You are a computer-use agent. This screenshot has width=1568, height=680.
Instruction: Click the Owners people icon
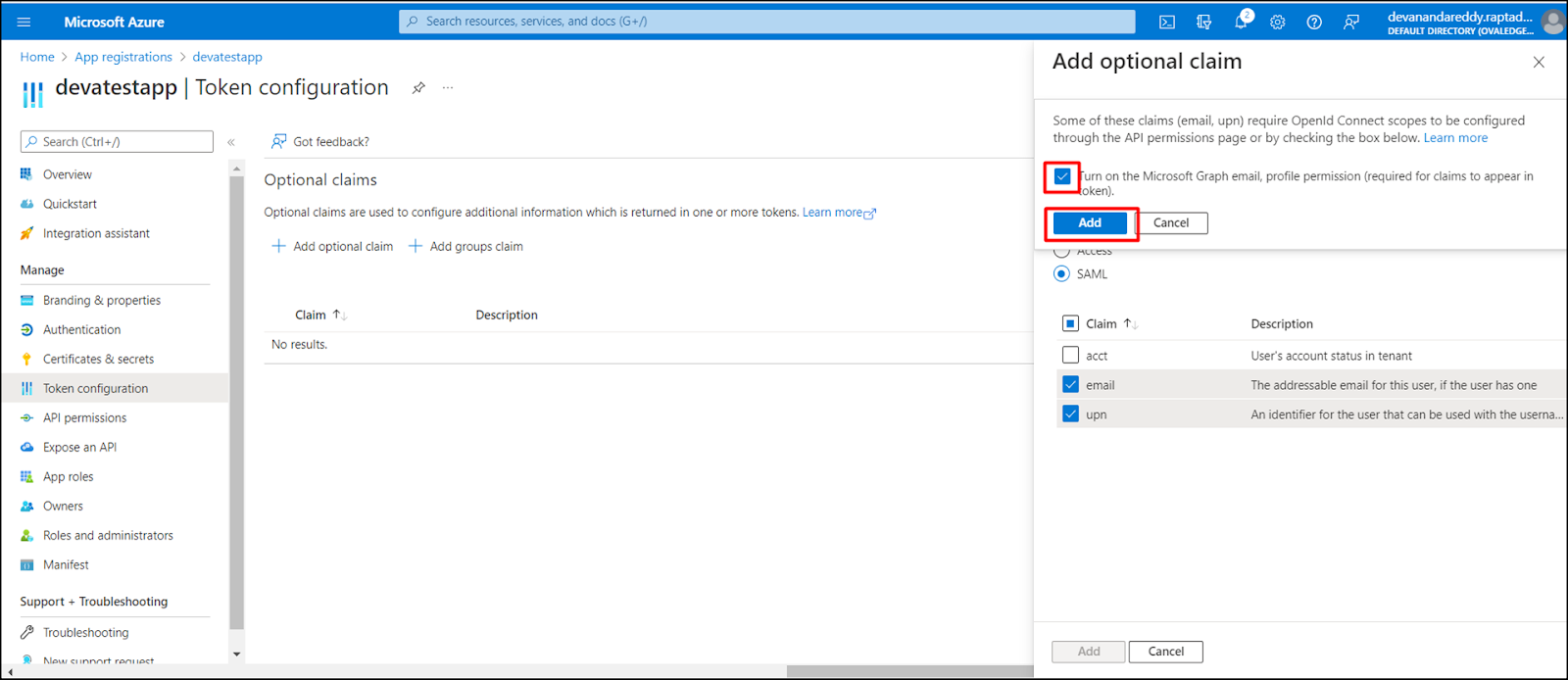(x=26, y=506)
